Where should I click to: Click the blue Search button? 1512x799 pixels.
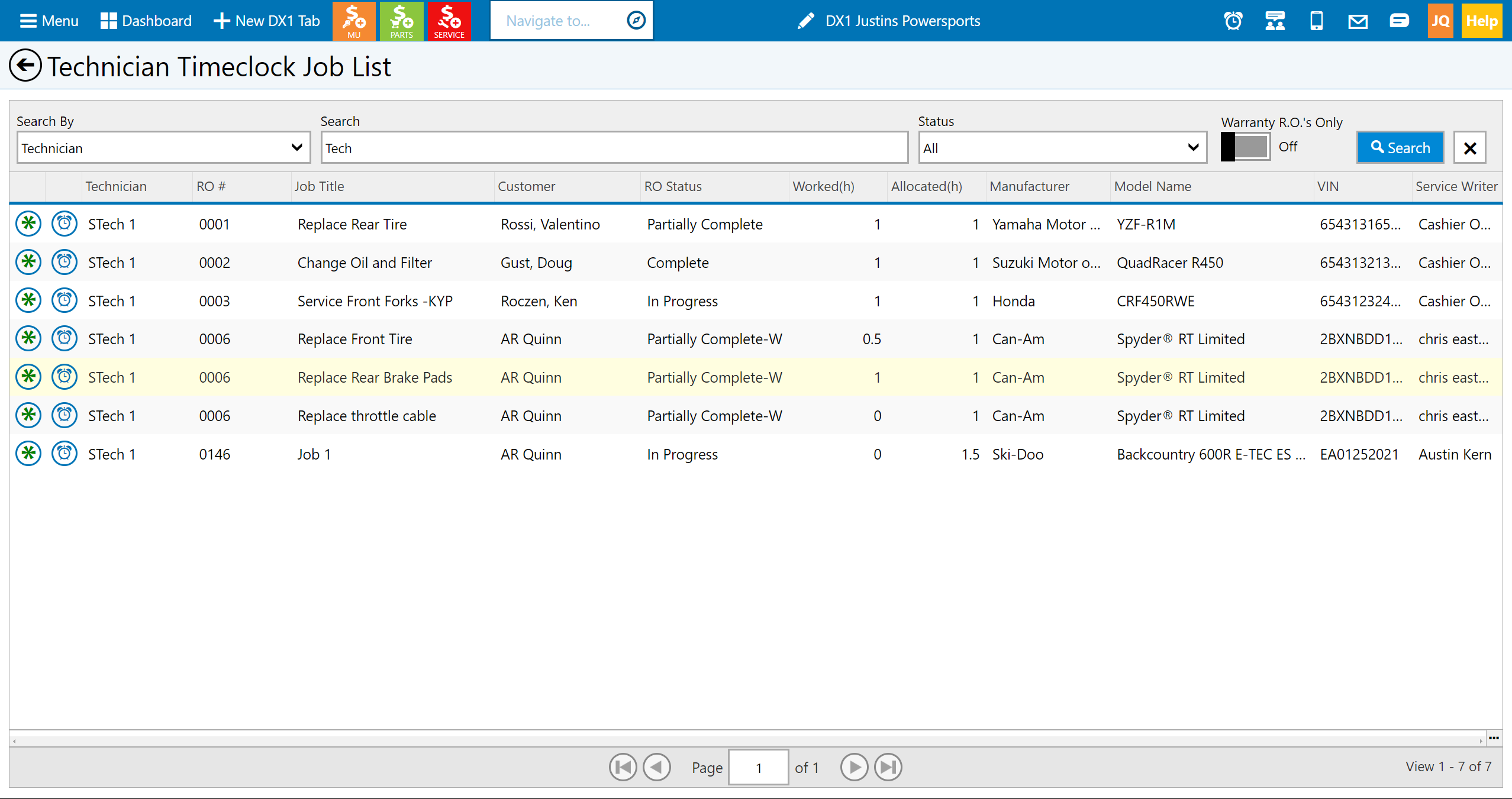[1400, 148]
